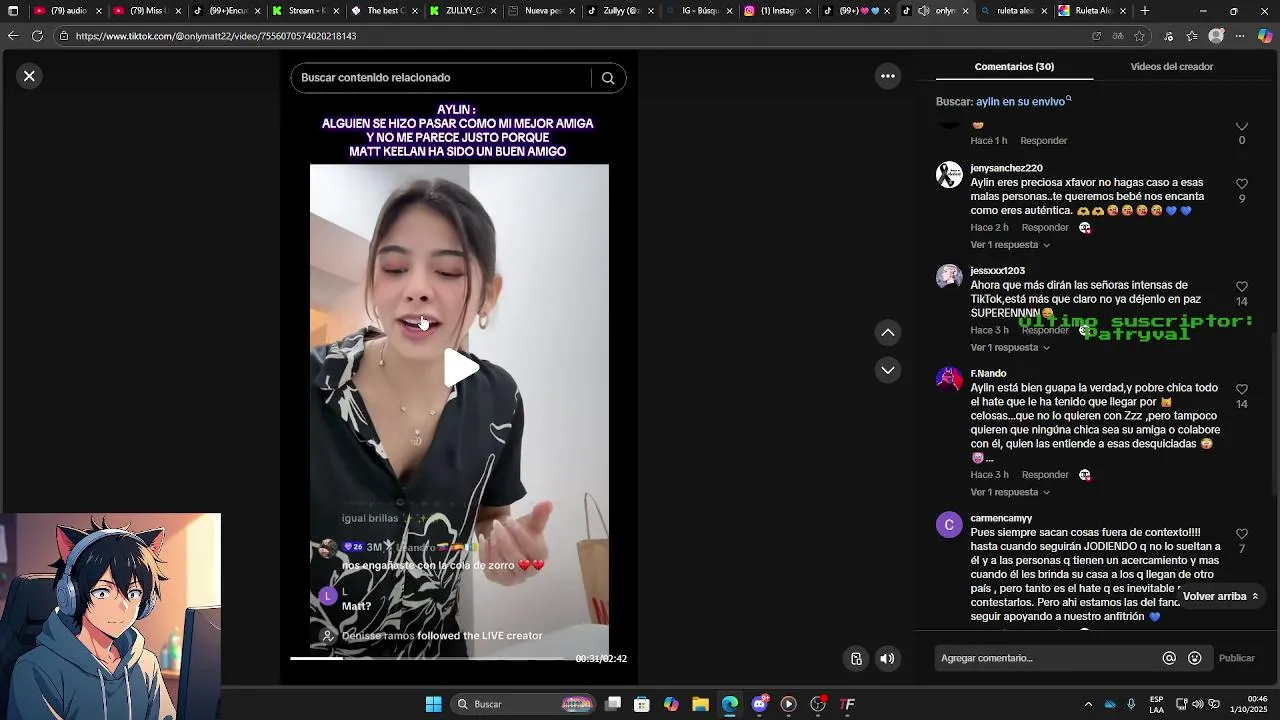The width and height of the screenshot is (1280, 720).
Task: Insert a mention with the @ icon
Action: pyautogui.click(x=1169, y=658)
